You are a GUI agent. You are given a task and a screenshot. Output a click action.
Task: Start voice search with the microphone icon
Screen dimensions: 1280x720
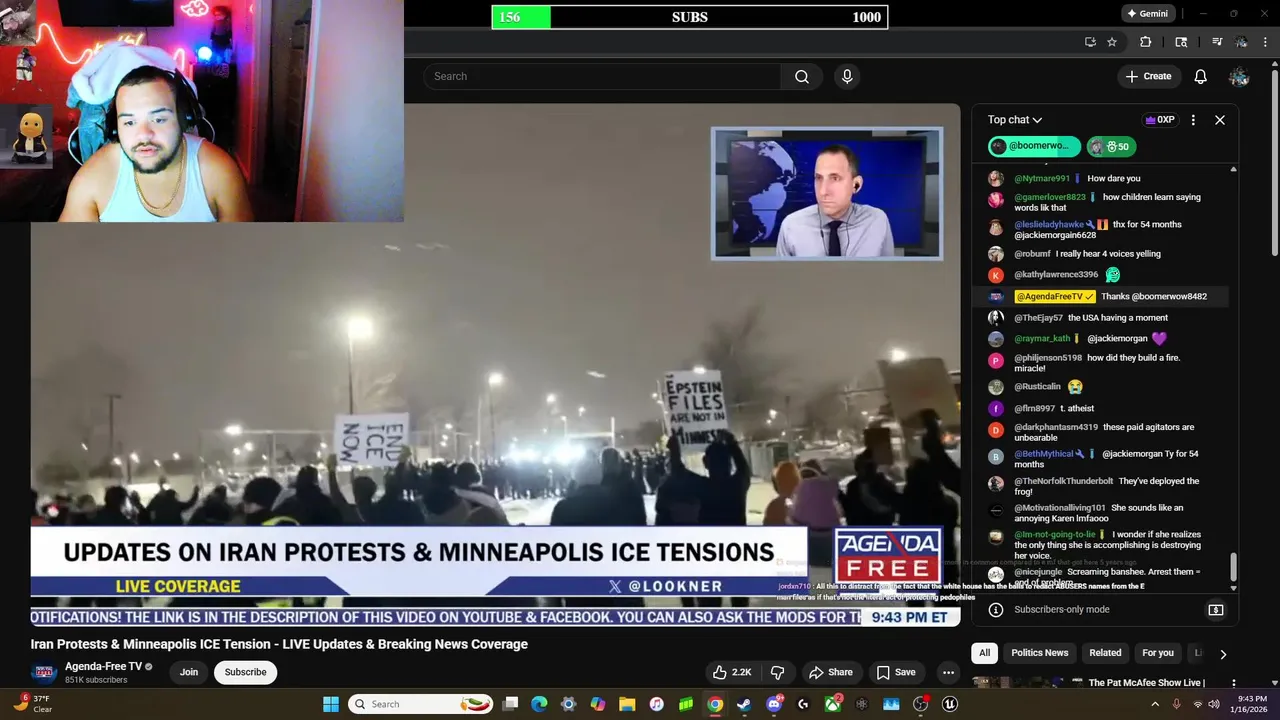click(x=847, y=77)
